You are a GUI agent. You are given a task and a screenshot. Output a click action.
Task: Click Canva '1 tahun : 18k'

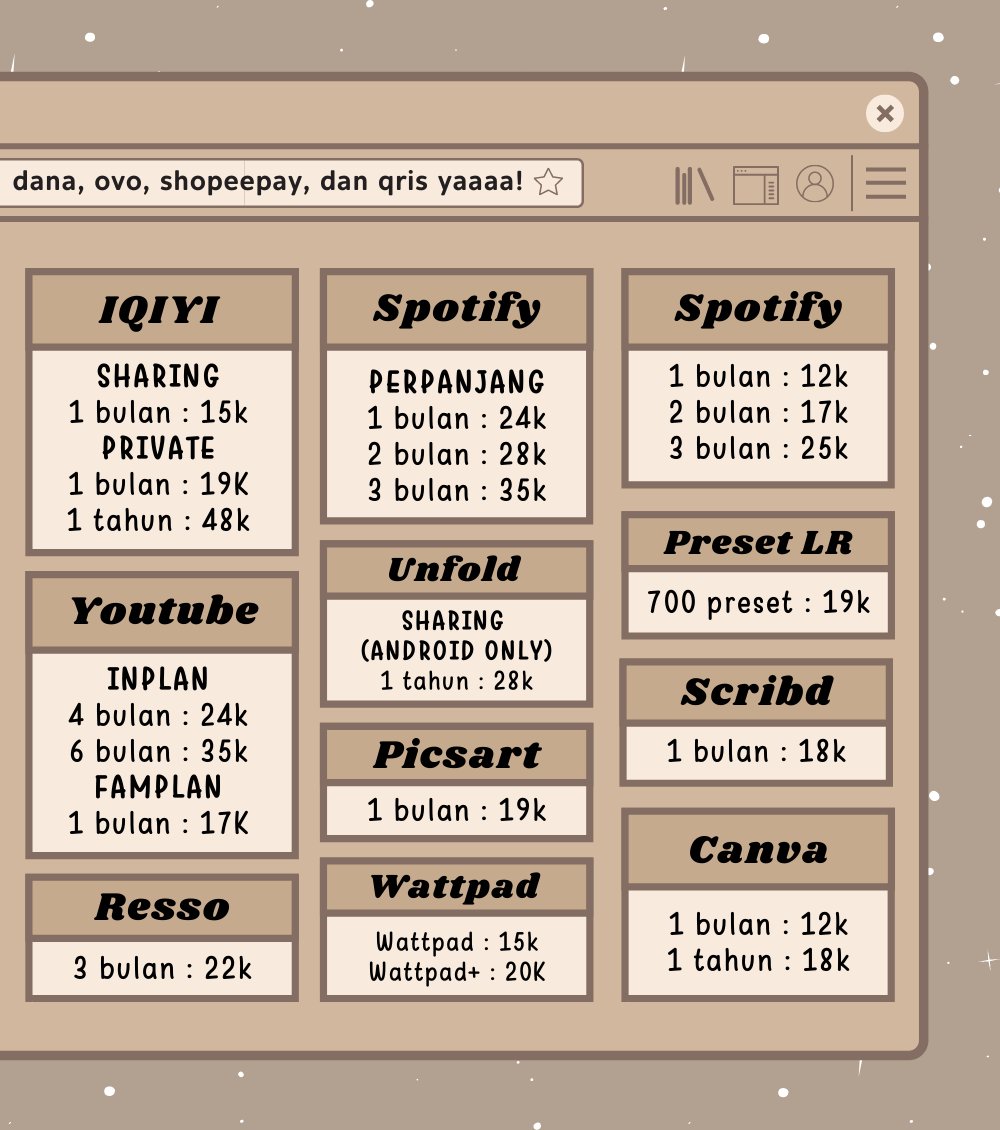click(x=758, y=960)
